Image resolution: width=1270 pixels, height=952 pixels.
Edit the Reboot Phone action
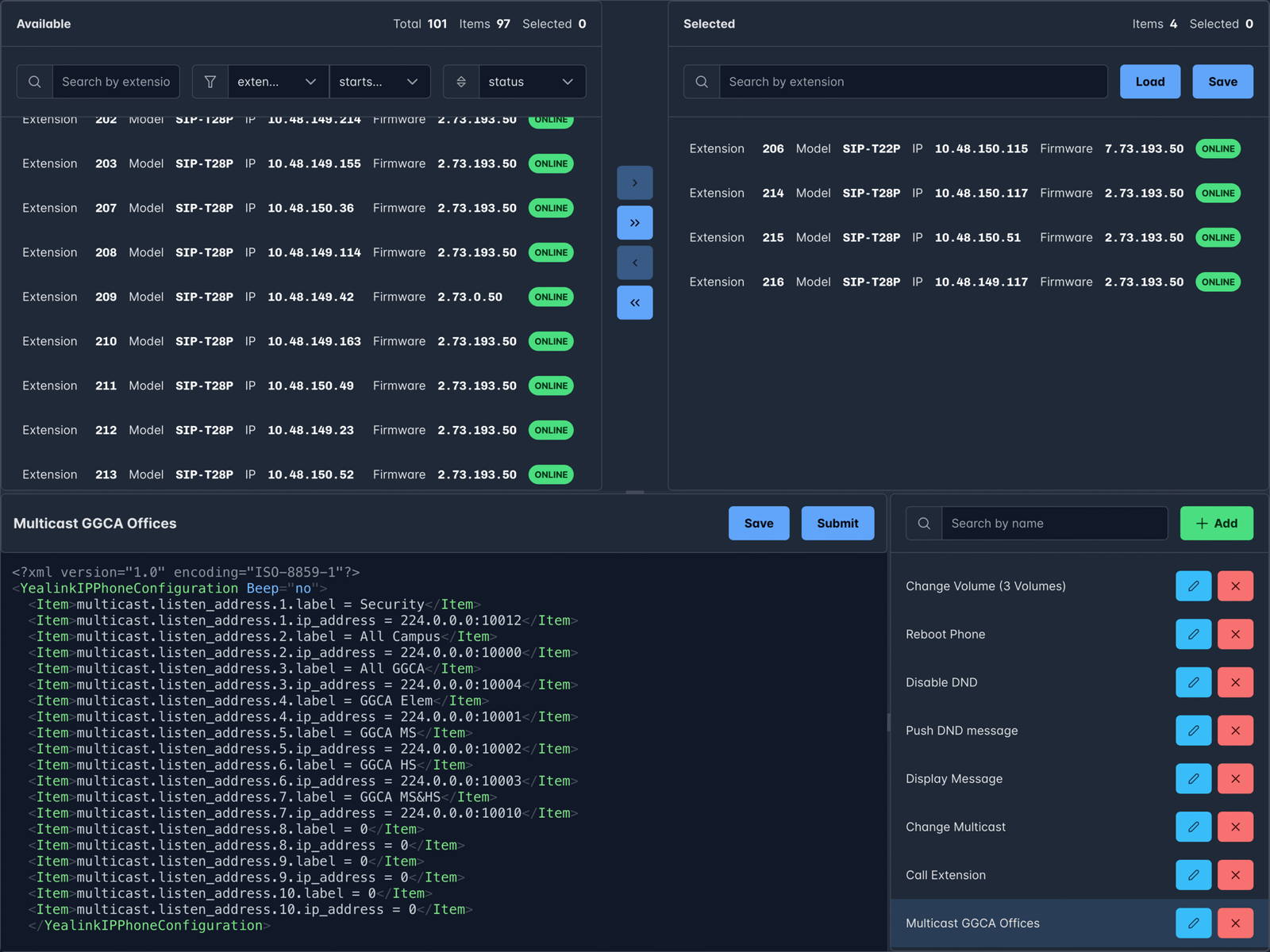pyautogui.click(x=1193, y=634)
